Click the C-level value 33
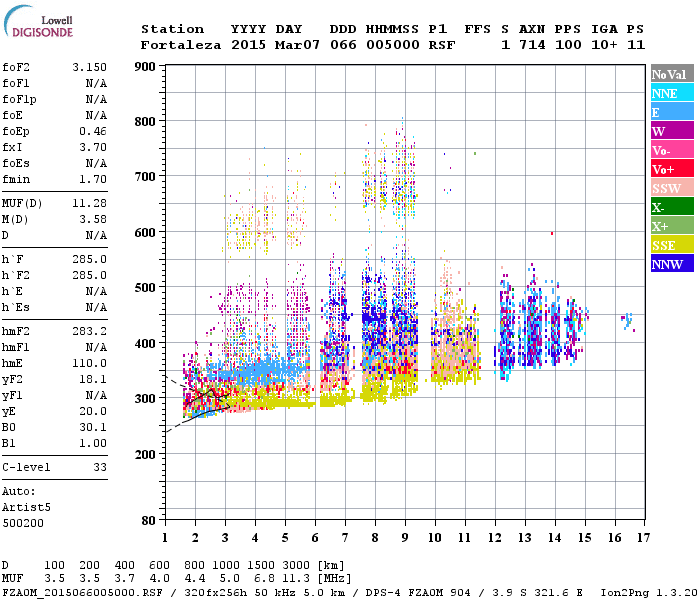The width and height of the screenshot is (700, 600). click(99, 467)
